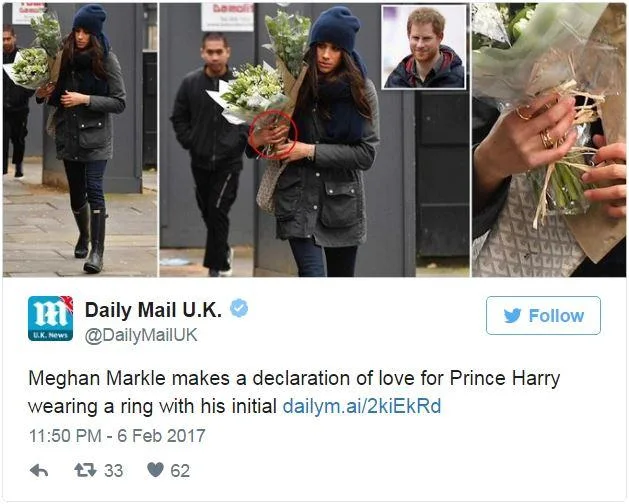629x504 pixels.
Task: Click the blue verified checkmark badge
Action: (x=239, y=308)
